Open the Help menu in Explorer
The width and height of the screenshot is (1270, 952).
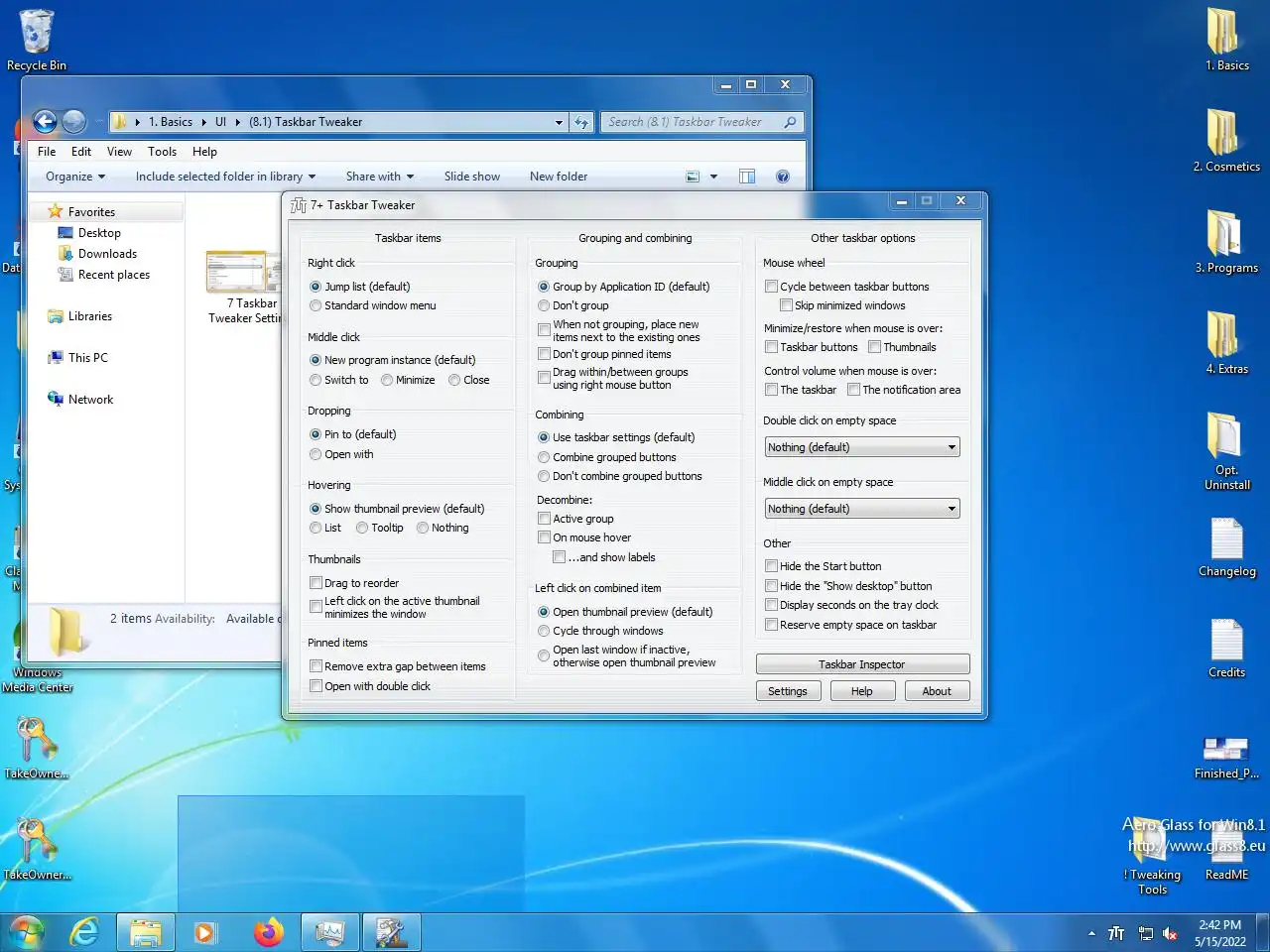(204, 152)
